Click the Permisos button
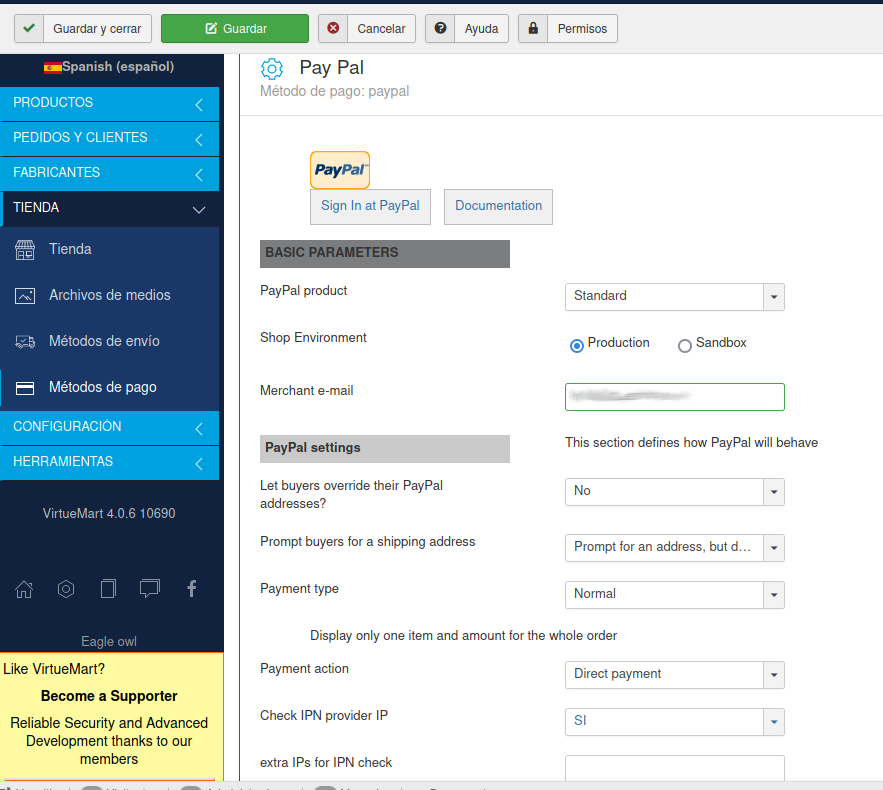 pos(568,28)
